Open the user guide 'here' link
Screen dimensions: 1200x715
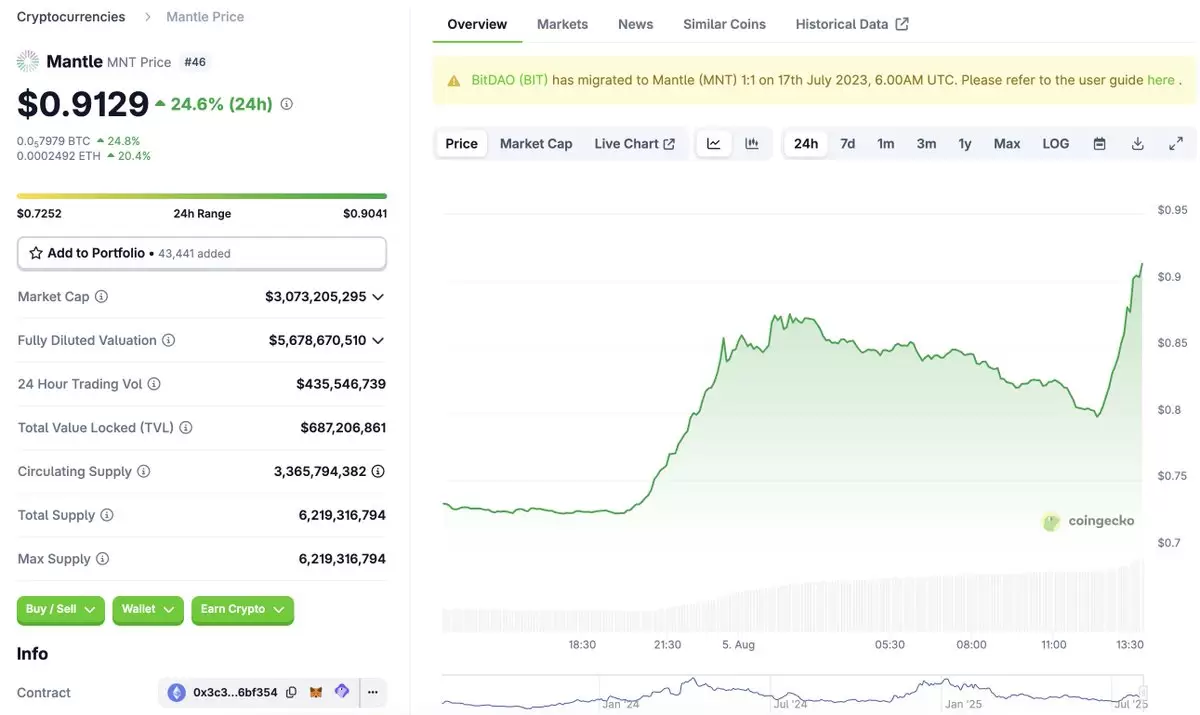pyautogui.click(x=1161, y=80)
